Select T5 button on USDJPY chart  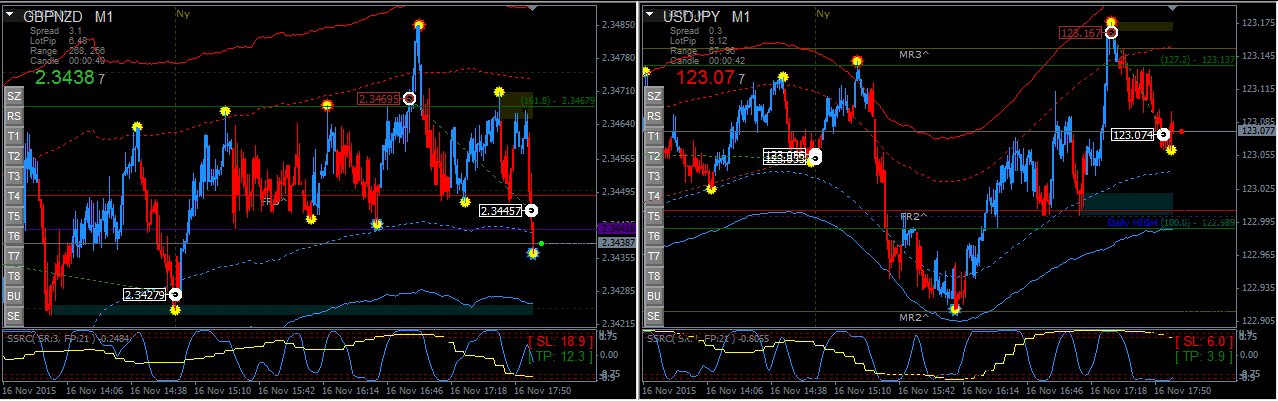pyautogui.click(x=654, y=216)
